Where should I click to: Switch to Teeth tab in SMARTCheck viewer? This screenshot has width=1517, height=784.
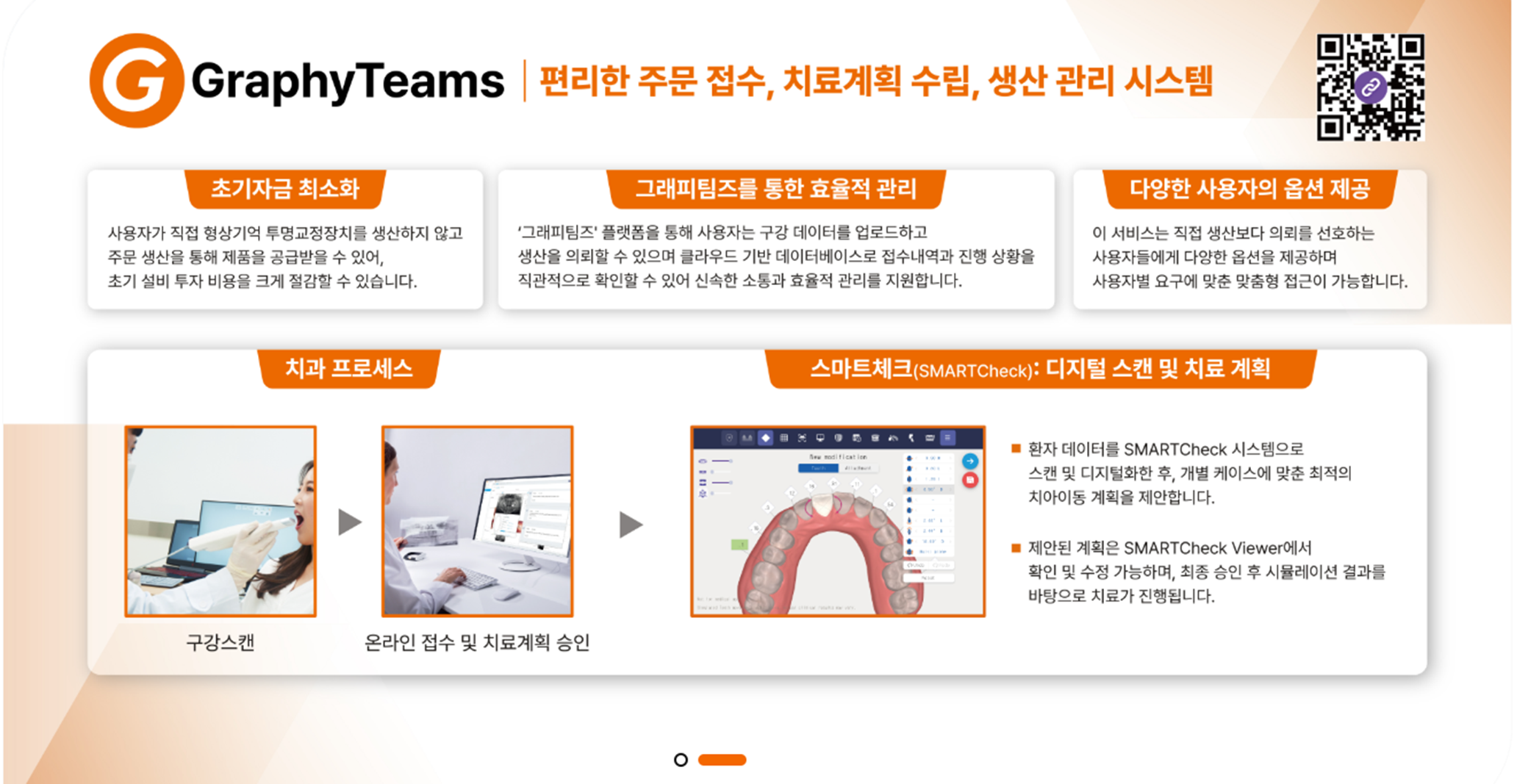coord(818,468)
